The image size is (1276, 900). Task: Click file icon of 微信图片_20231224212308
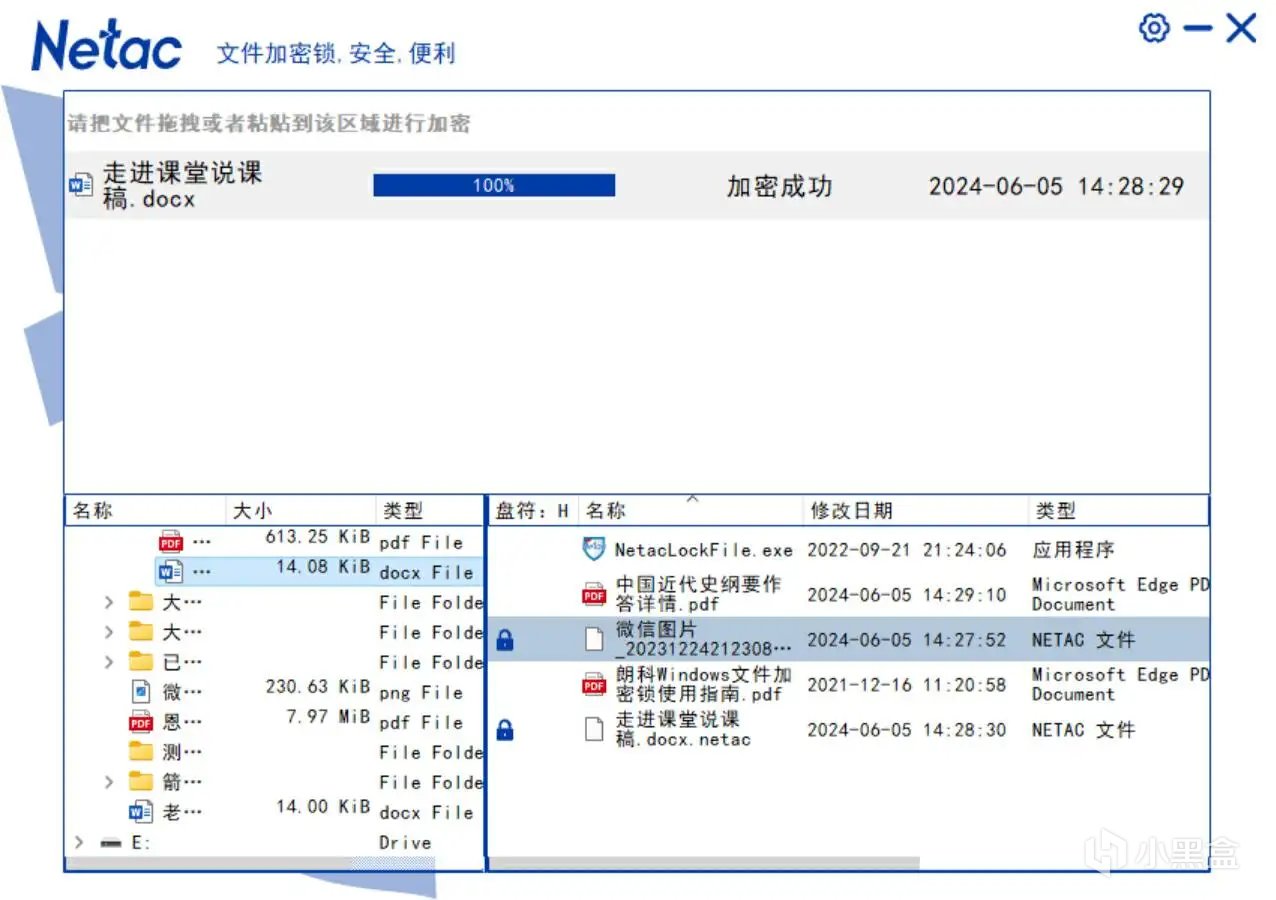594,639
